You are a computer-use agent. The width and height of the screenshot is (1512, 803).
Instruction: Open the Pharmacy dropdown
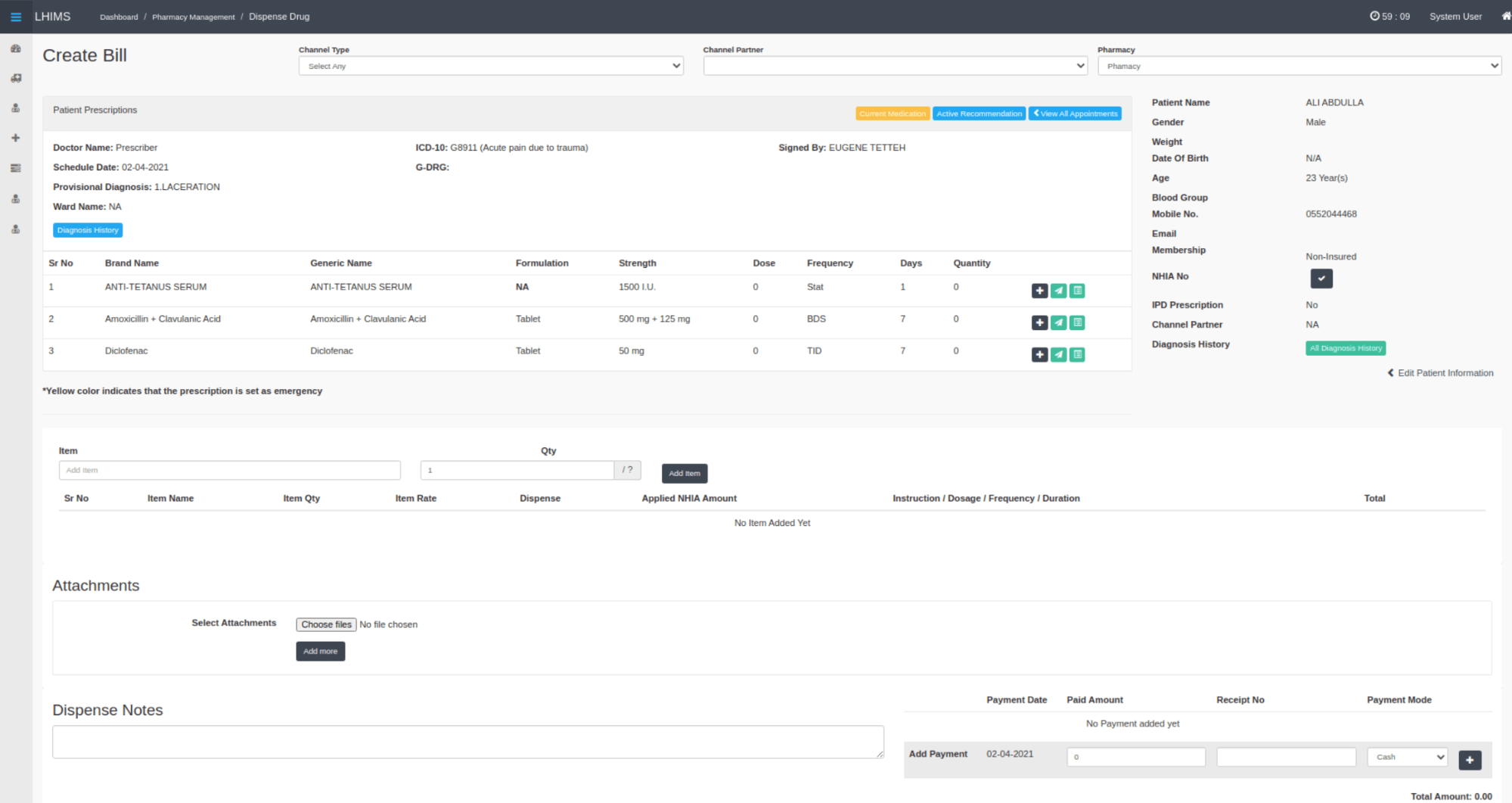pos(1299,66)
